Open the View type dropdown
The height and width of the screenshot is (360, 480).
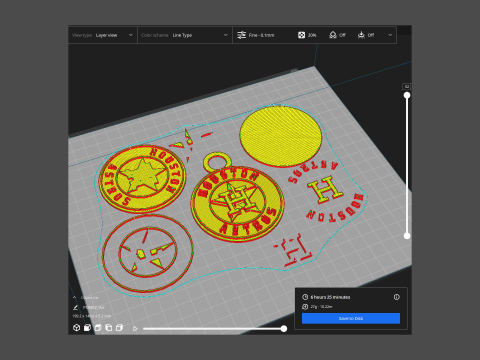coord(103,35)
